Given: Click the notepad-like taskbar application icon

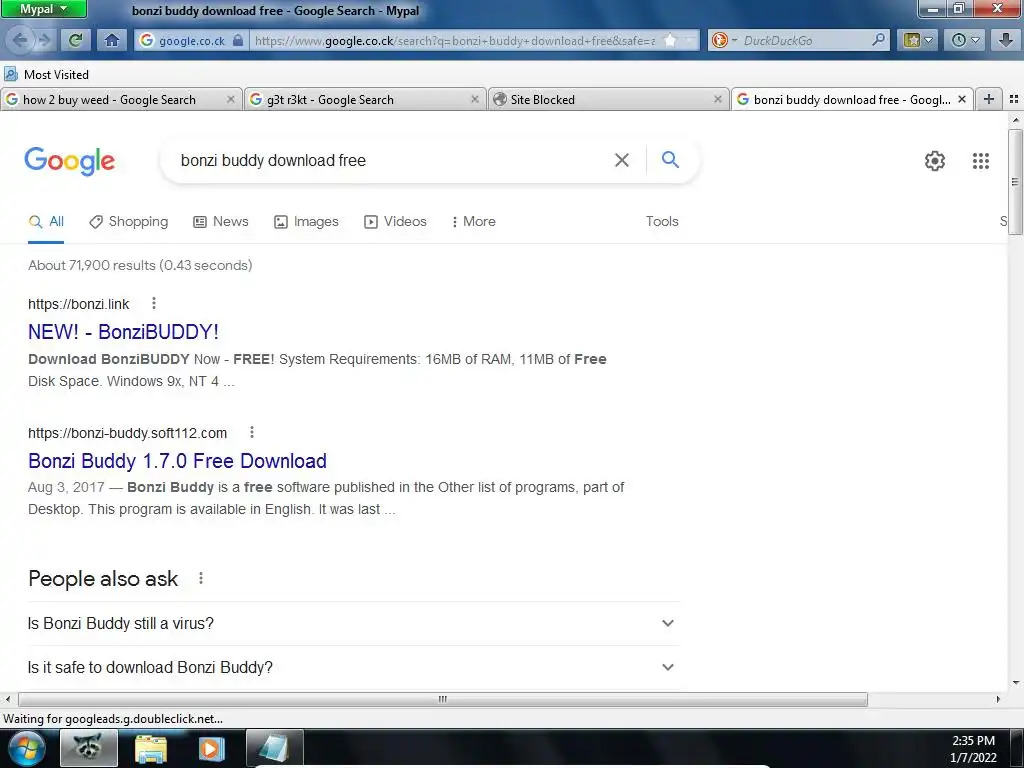Looking at the screenshot, I should tap(274, 748).
